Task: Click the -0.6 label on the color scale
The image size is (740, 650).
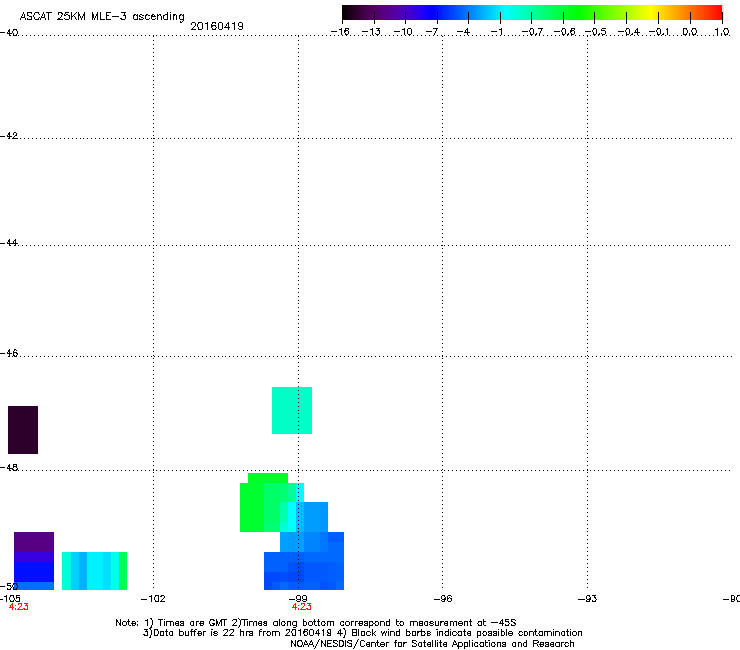Action: point(564,32)
